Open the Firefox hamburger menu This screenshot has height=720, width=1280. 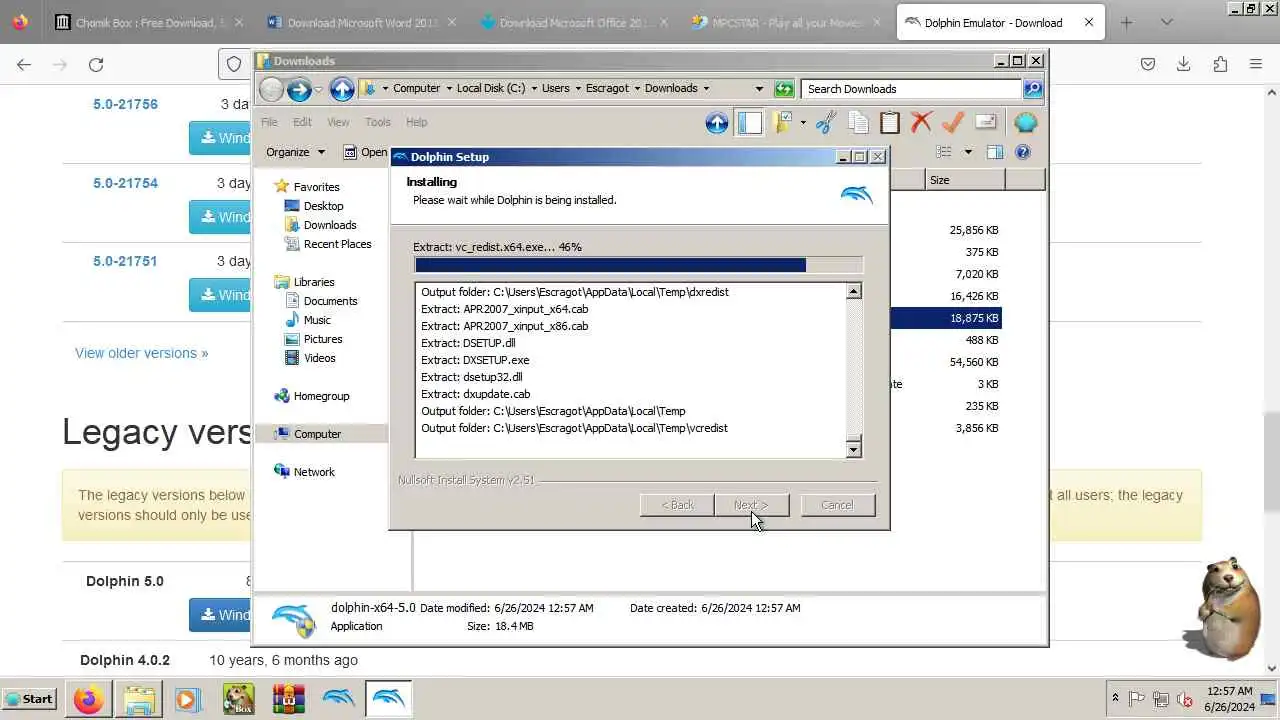(x=1256, y=64)
